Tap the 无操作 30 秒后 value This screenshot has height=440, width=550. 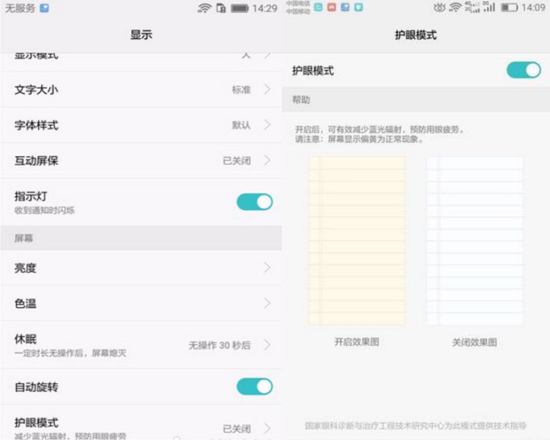click(x=220, y=345)
